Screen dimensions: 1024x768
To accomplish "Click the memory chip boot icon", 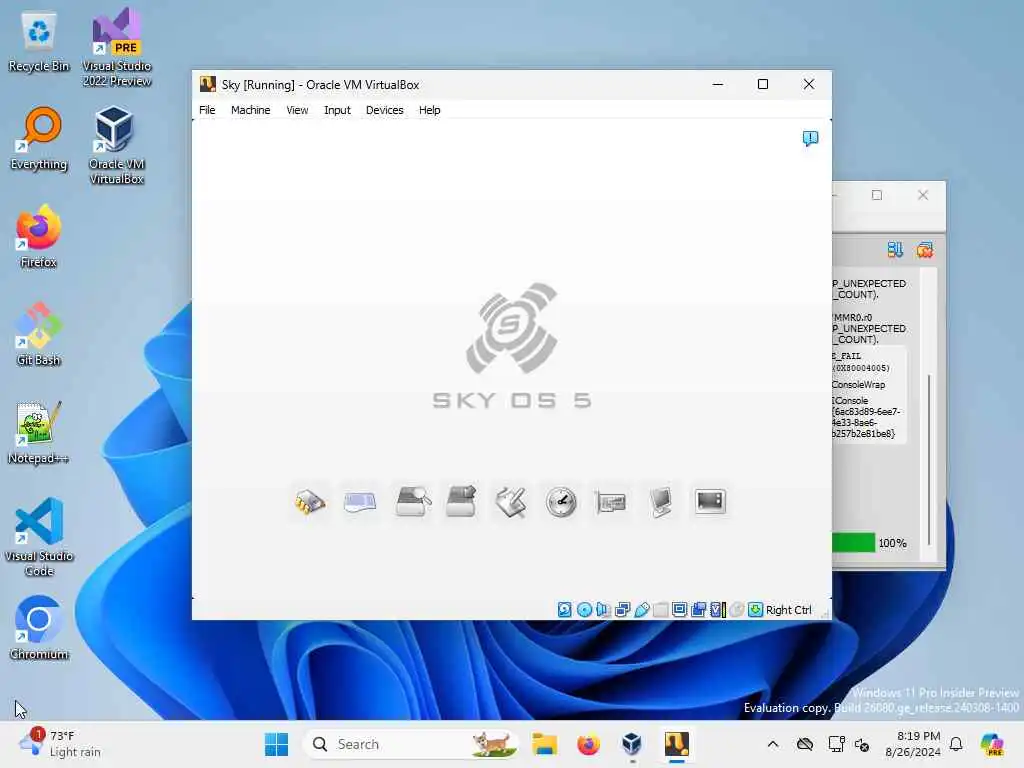I will (x=310, y=502).
